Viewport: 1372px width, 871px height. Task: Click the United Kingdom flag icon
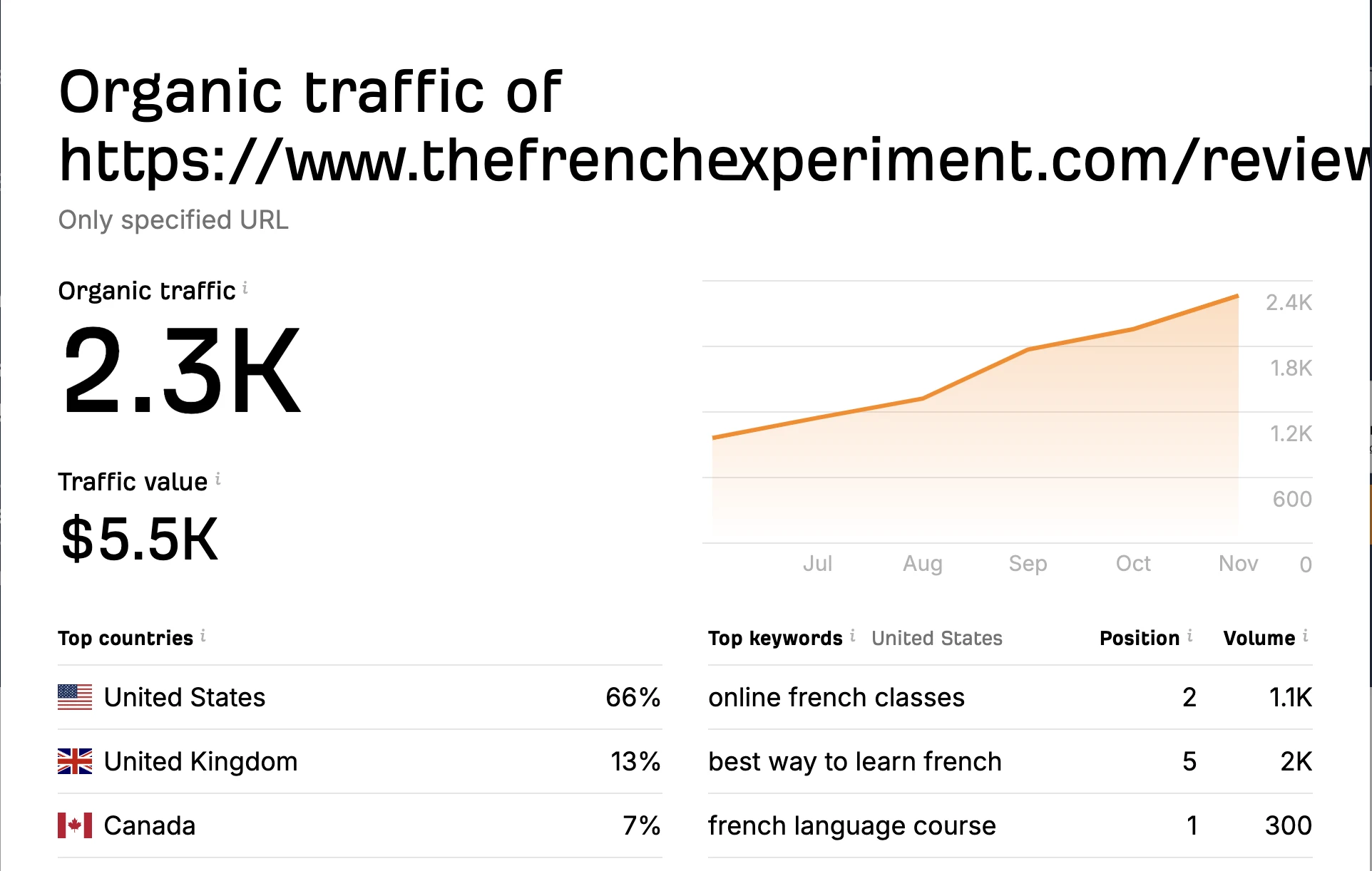coord(75,761)
